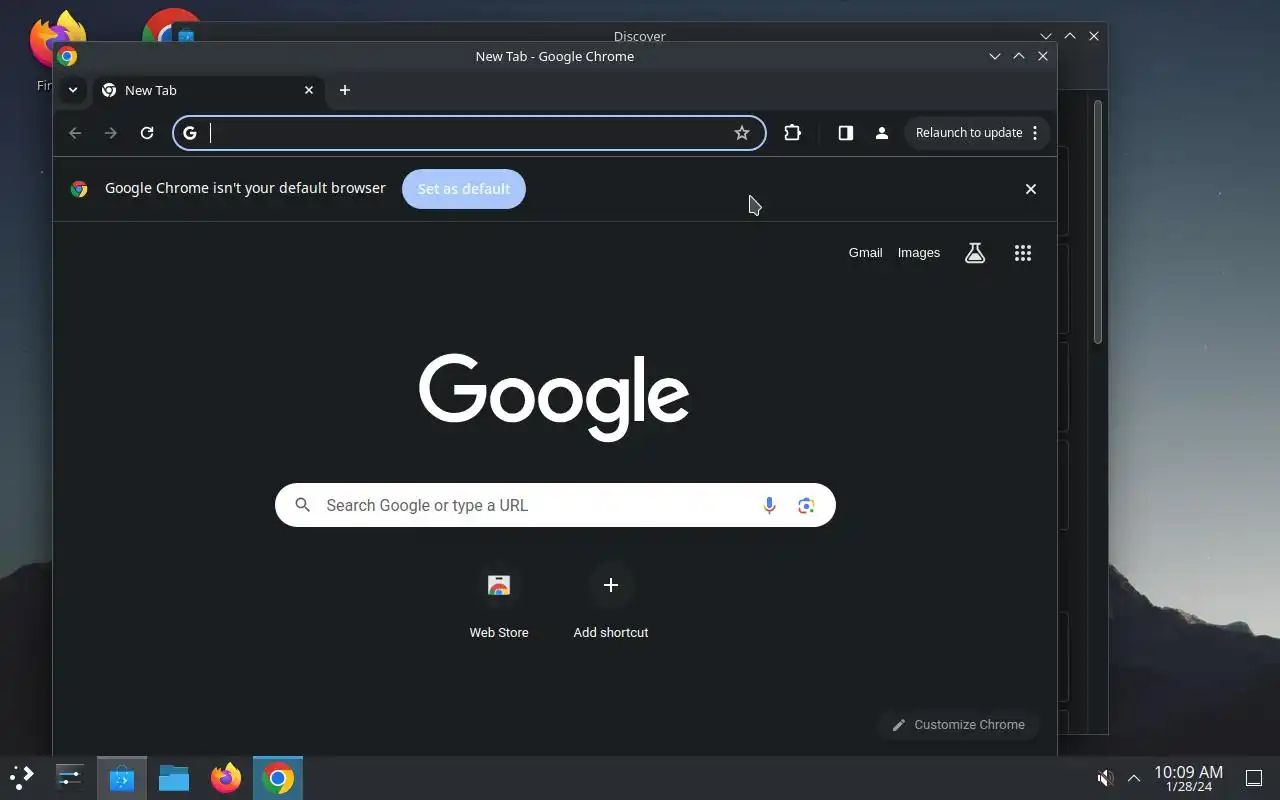Focus the address bar
The width and height of the screenshot is (1280, 800).
coord(468,133)
